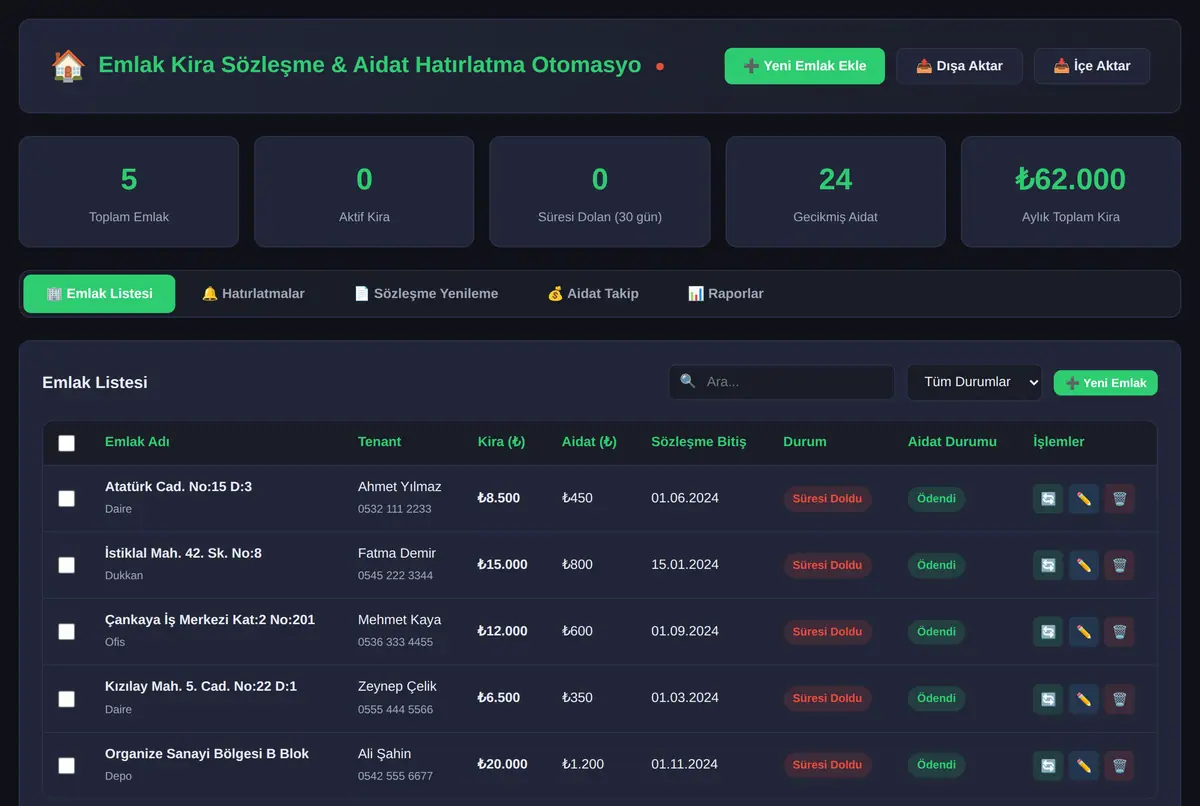
Task: Click the İçe Aktar import button
Action: [x=1092, y=66]
